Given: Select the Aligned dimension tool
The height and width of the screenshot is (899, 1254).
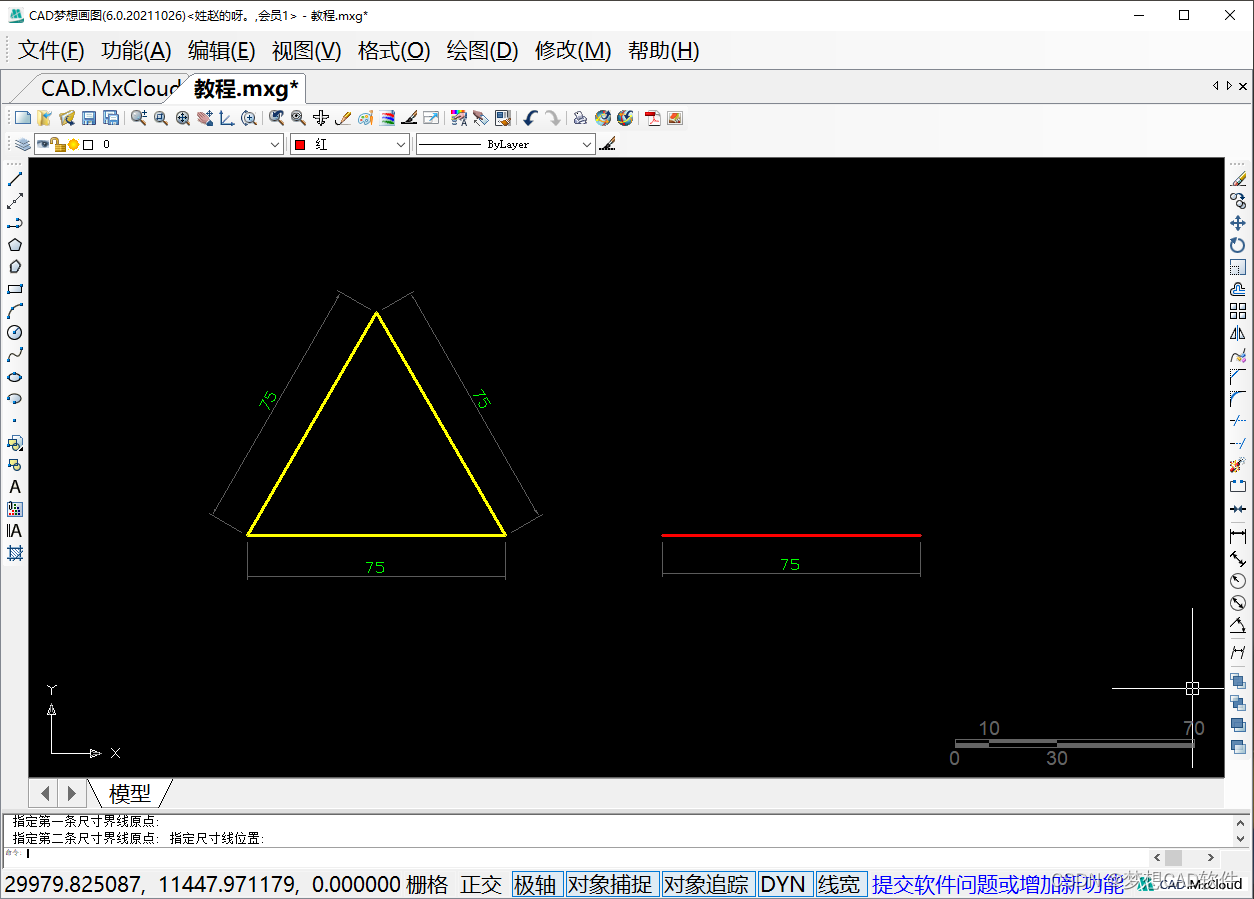Looking at the screenshot, I should (x=1238, y=558).
